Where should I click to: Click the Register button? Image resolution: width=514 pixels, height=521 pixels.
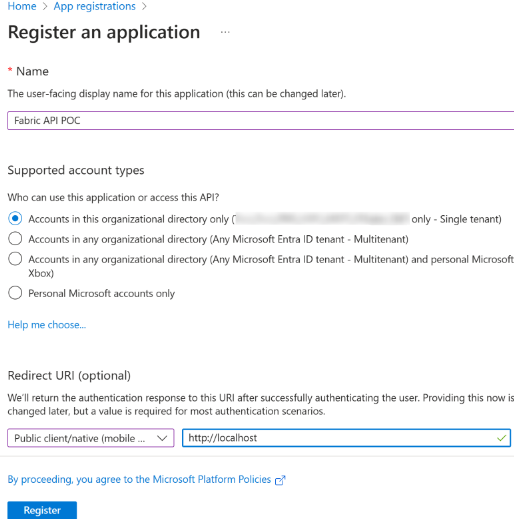tap(42, 510)
